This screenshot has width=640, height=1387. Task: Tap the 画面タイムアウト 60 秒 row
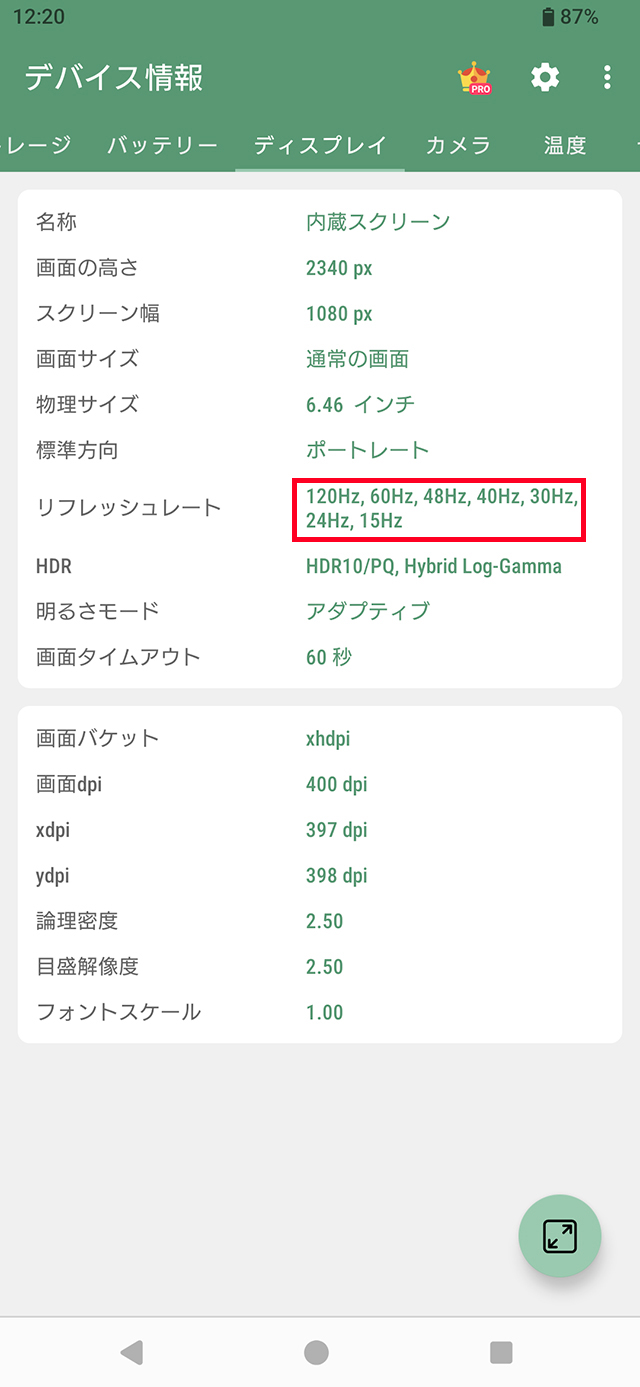coord(320,657)
